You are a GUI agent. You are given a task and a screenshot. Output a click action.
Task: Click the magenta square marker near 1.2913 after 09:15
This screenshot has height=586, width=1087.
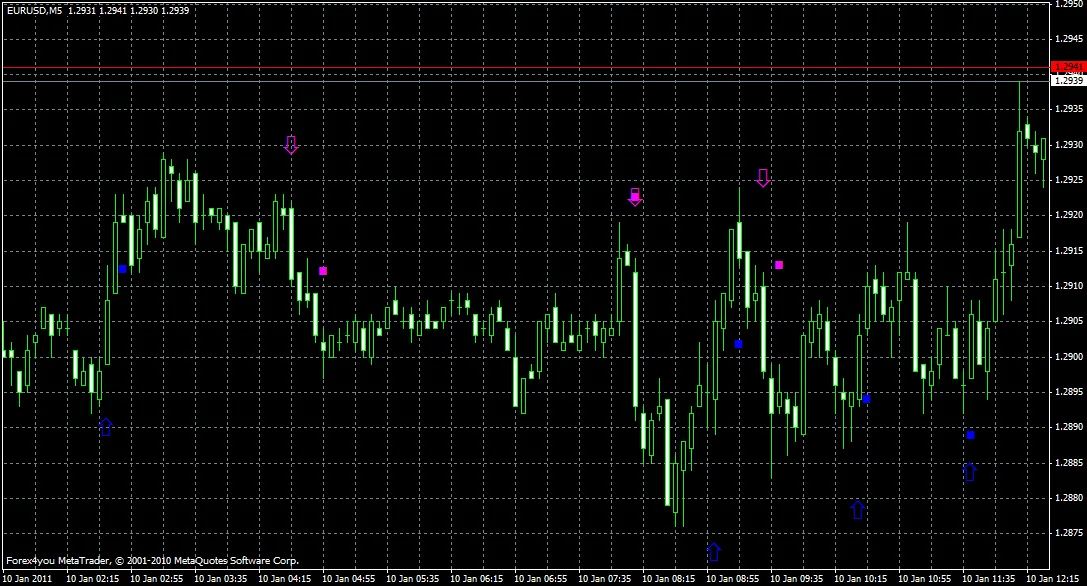coord(779,265)
